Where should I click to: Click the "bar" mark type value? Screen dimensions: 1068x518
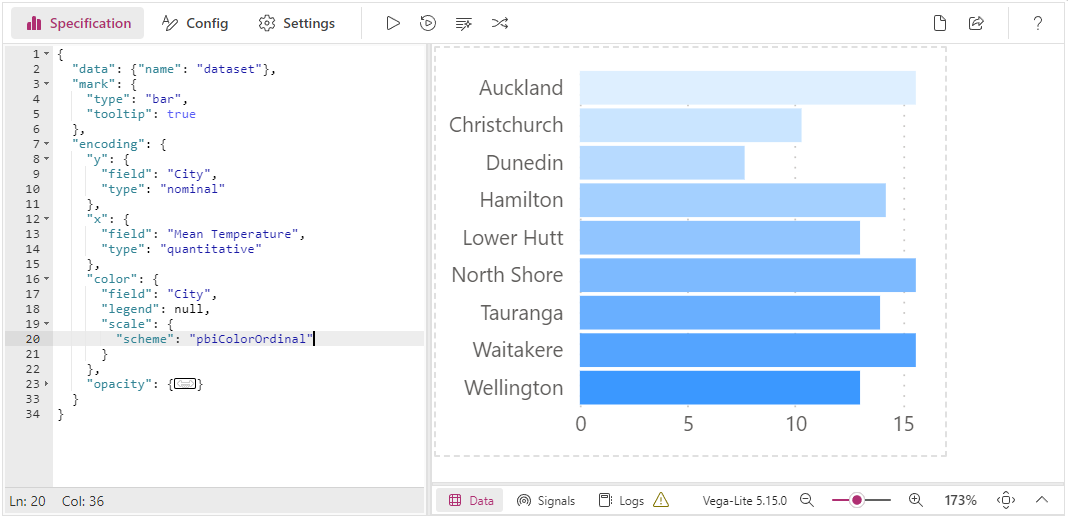(163, 99)
